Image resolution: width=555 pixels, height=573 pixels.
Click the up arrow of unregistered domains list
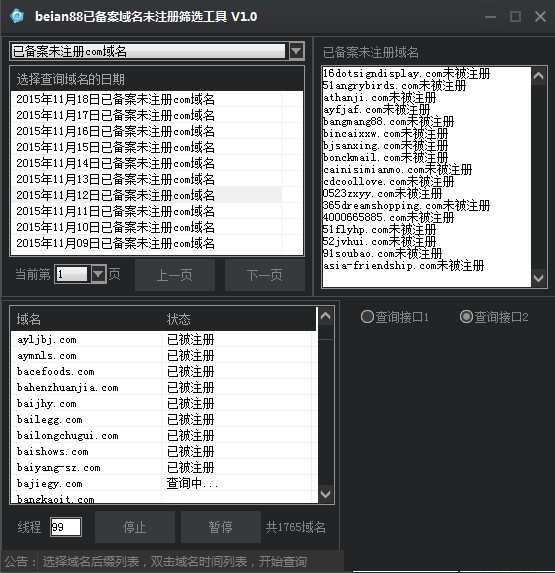(x=539, y=76)
